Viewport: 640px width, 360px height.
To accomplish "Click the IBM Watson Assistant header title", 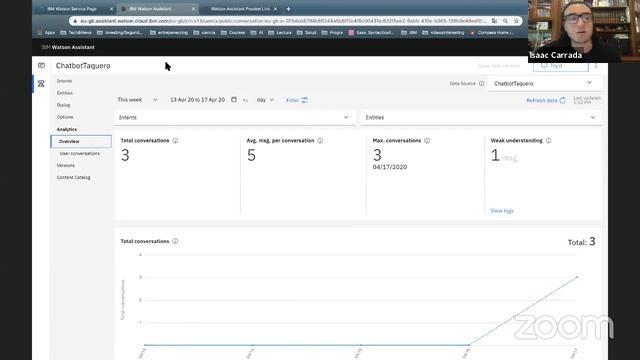I will (x=68, y=47).
